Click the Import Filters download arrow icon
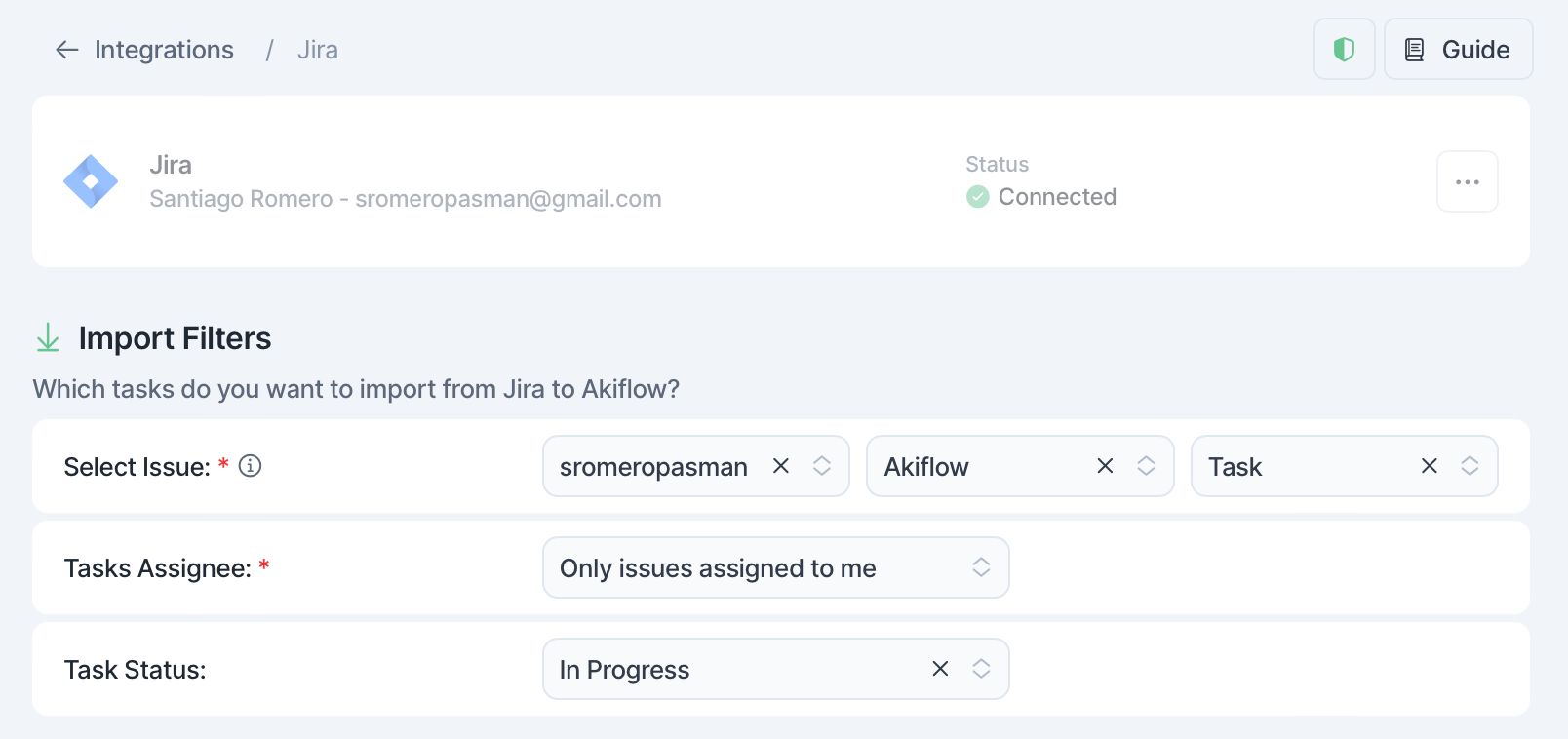 48,337
